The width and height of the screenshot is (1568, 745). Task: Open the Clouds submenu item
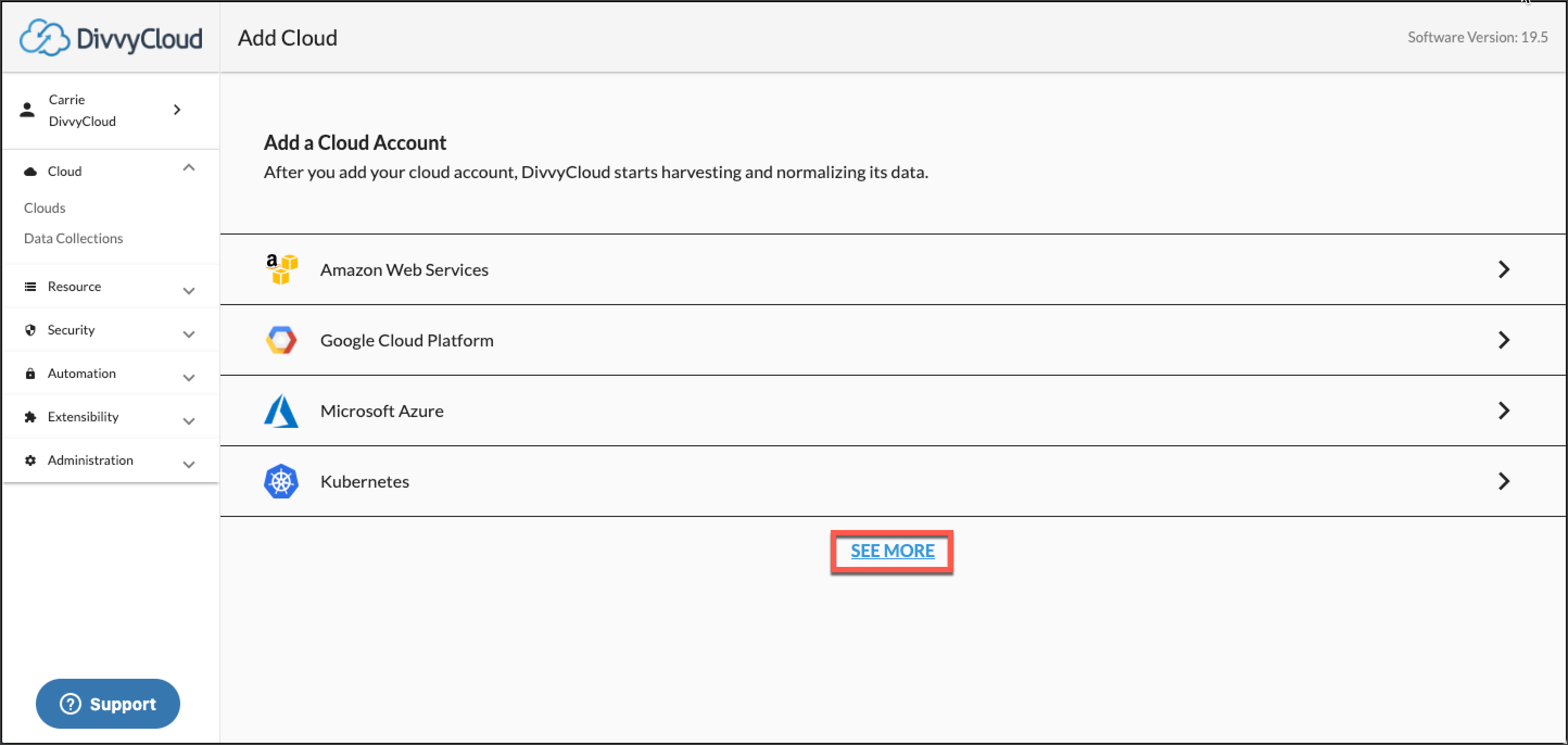[x=45, y=208]
